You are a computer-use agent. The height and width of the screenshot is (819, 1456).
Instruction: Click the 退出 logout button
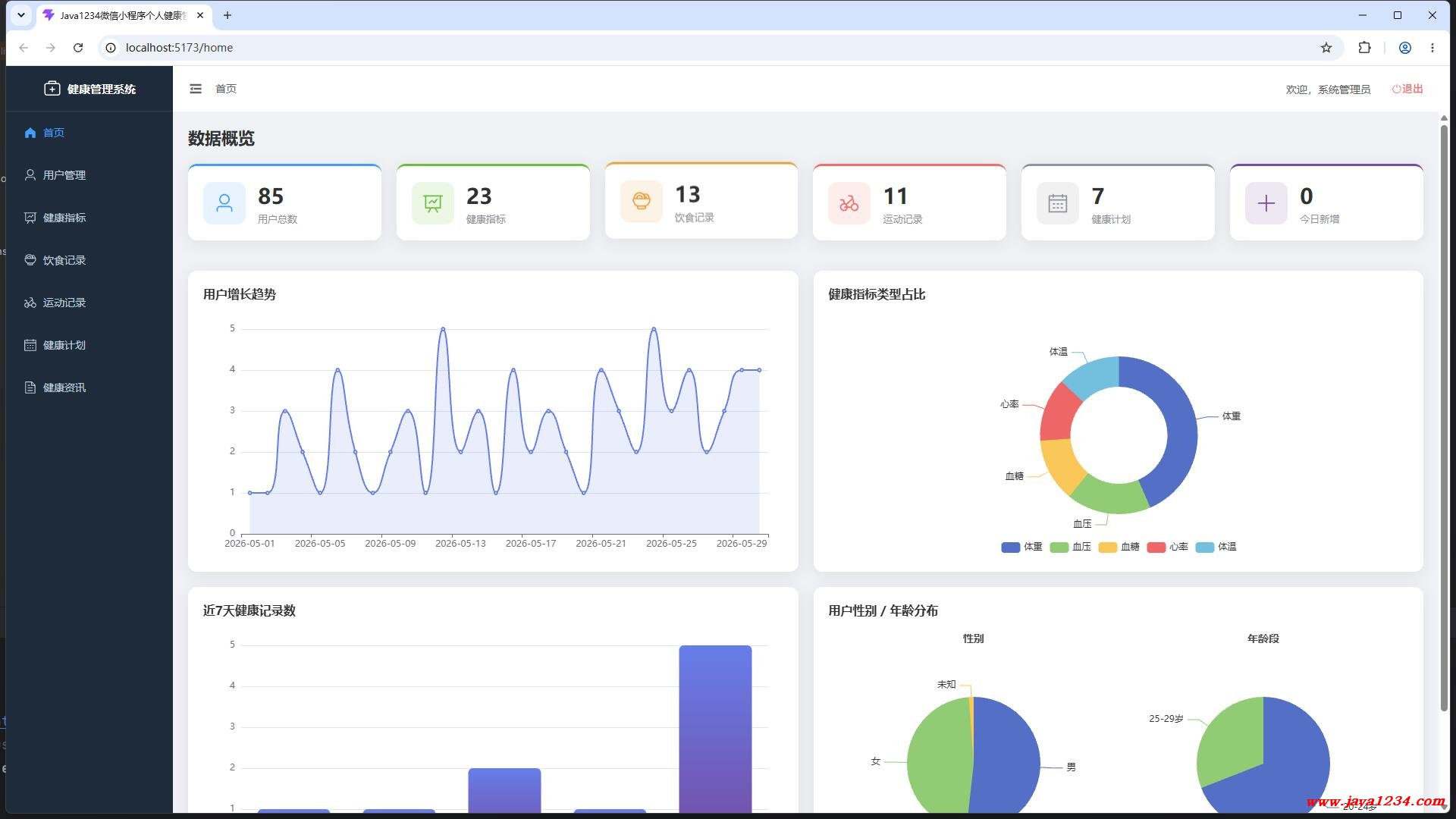tap(1407, 89)
